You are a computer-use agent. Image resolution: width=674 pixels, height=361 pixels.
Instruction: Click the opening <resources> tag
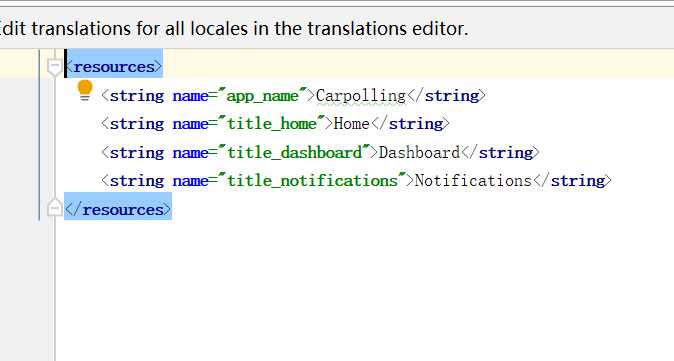pos(114,67)
